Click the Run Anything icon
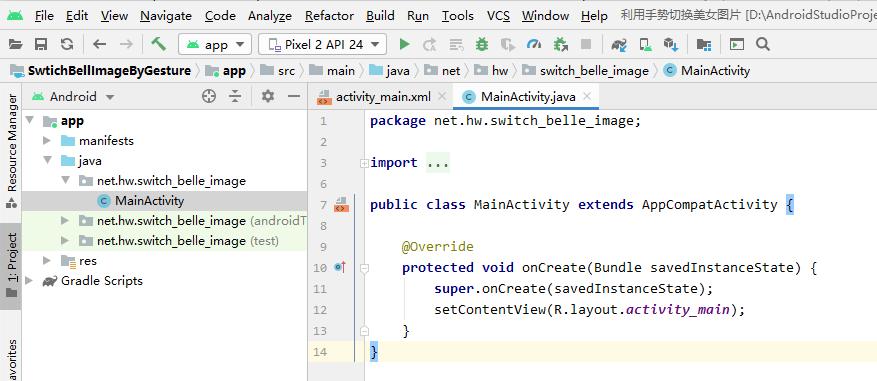This screenshot has height=381, width=877. pyautogui.click(x=737, y=44)
